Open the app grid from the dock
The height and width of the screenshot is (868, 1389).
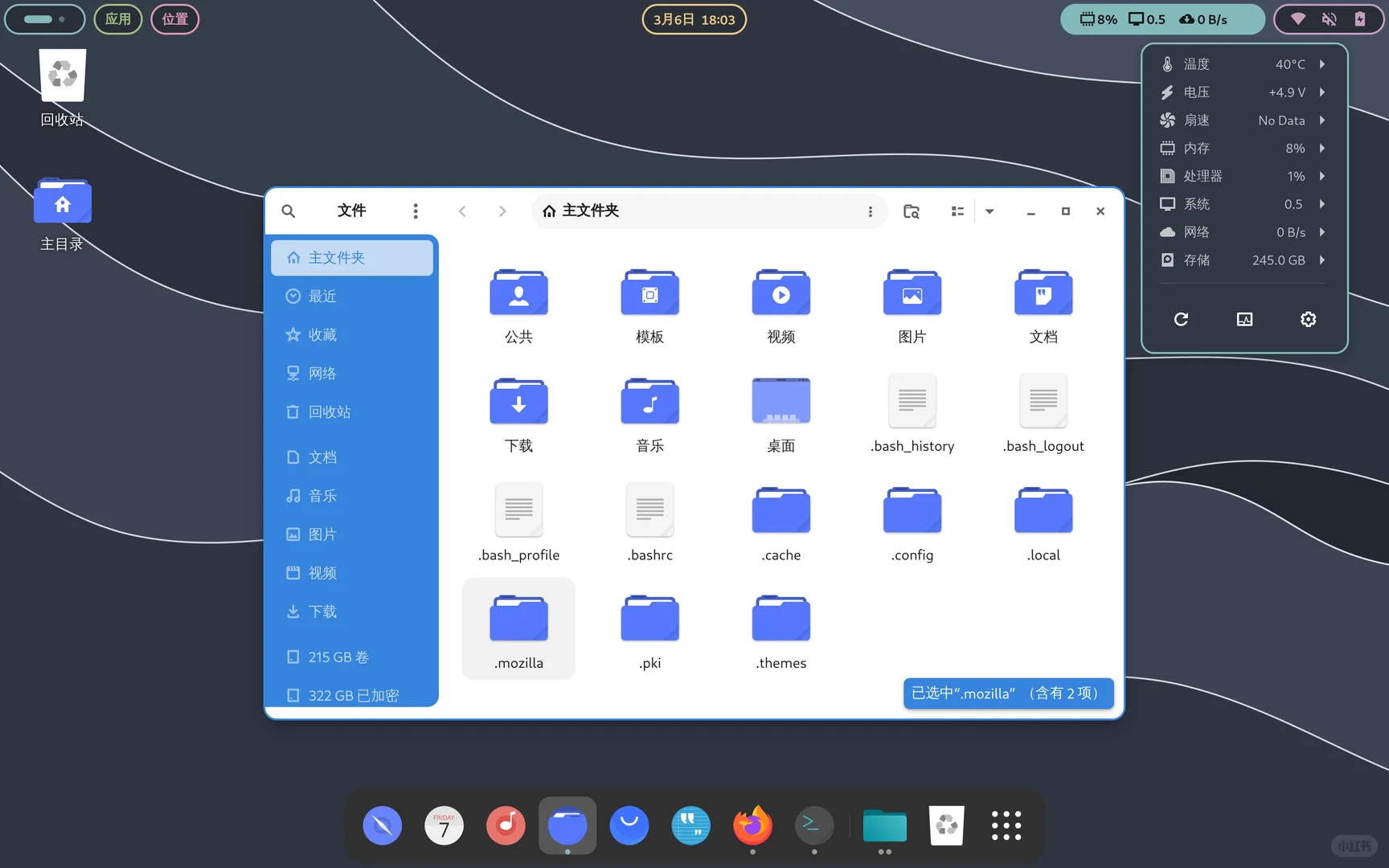coord(1006,825)
